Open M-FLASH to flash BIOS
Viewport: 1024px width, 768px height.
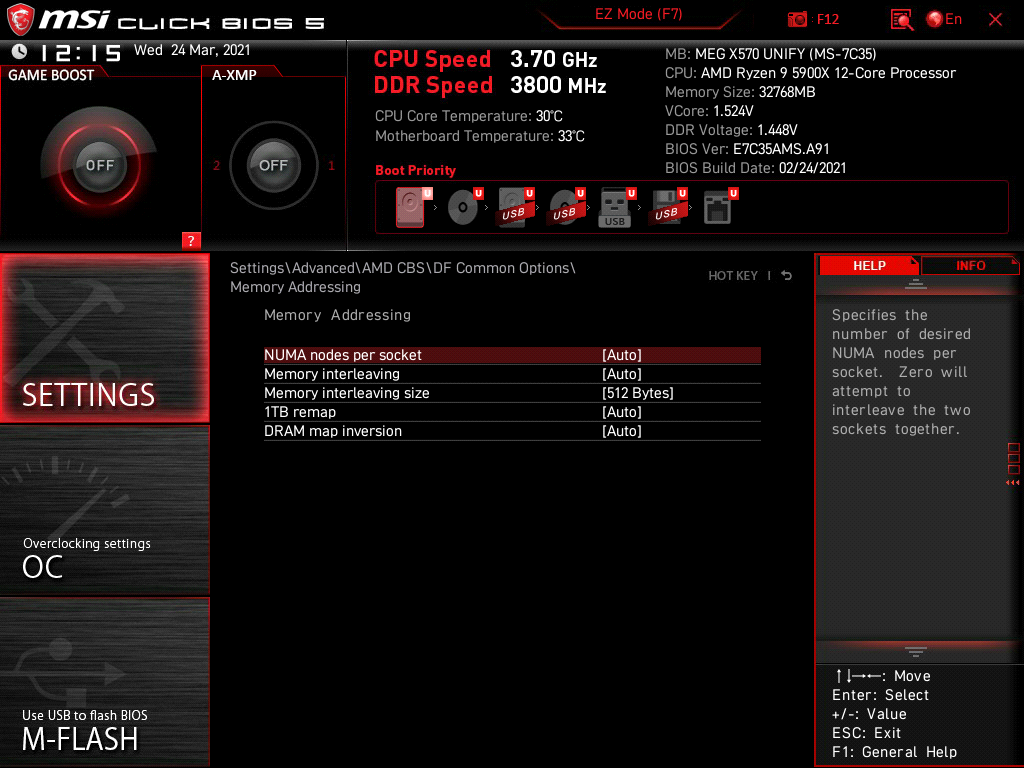[x=105, y=682]
